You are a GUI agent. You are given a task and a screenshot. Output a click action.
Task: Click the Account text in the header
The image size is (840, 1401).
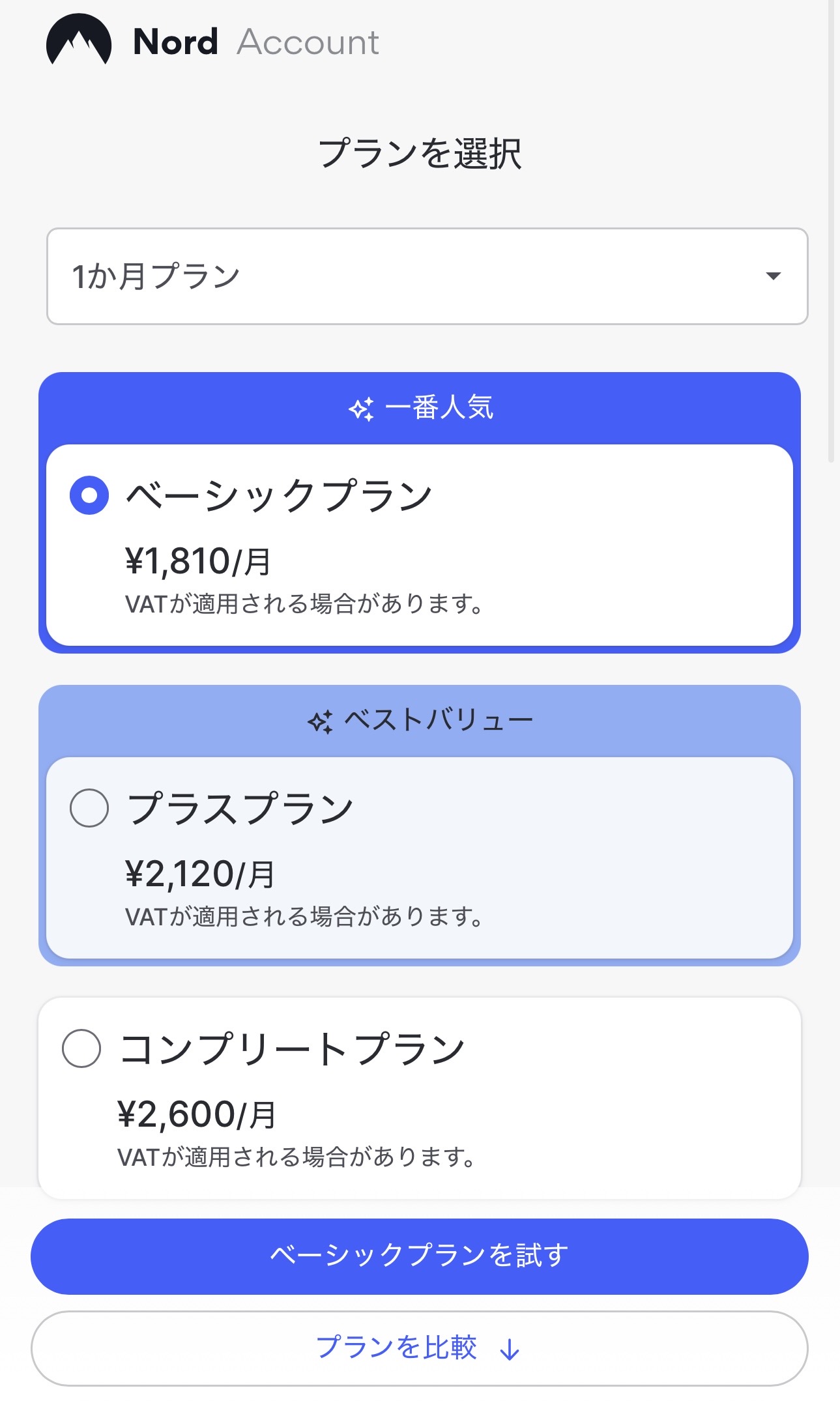308,43
